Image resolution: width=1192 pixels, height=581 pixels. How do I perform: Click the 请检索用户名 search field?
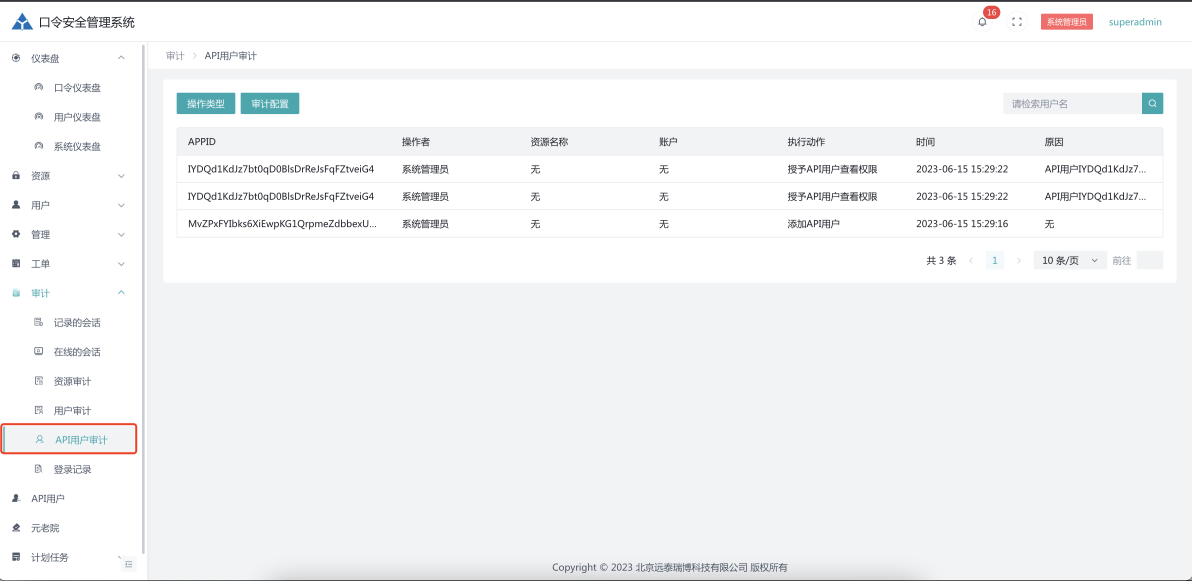pos(1072,103)
